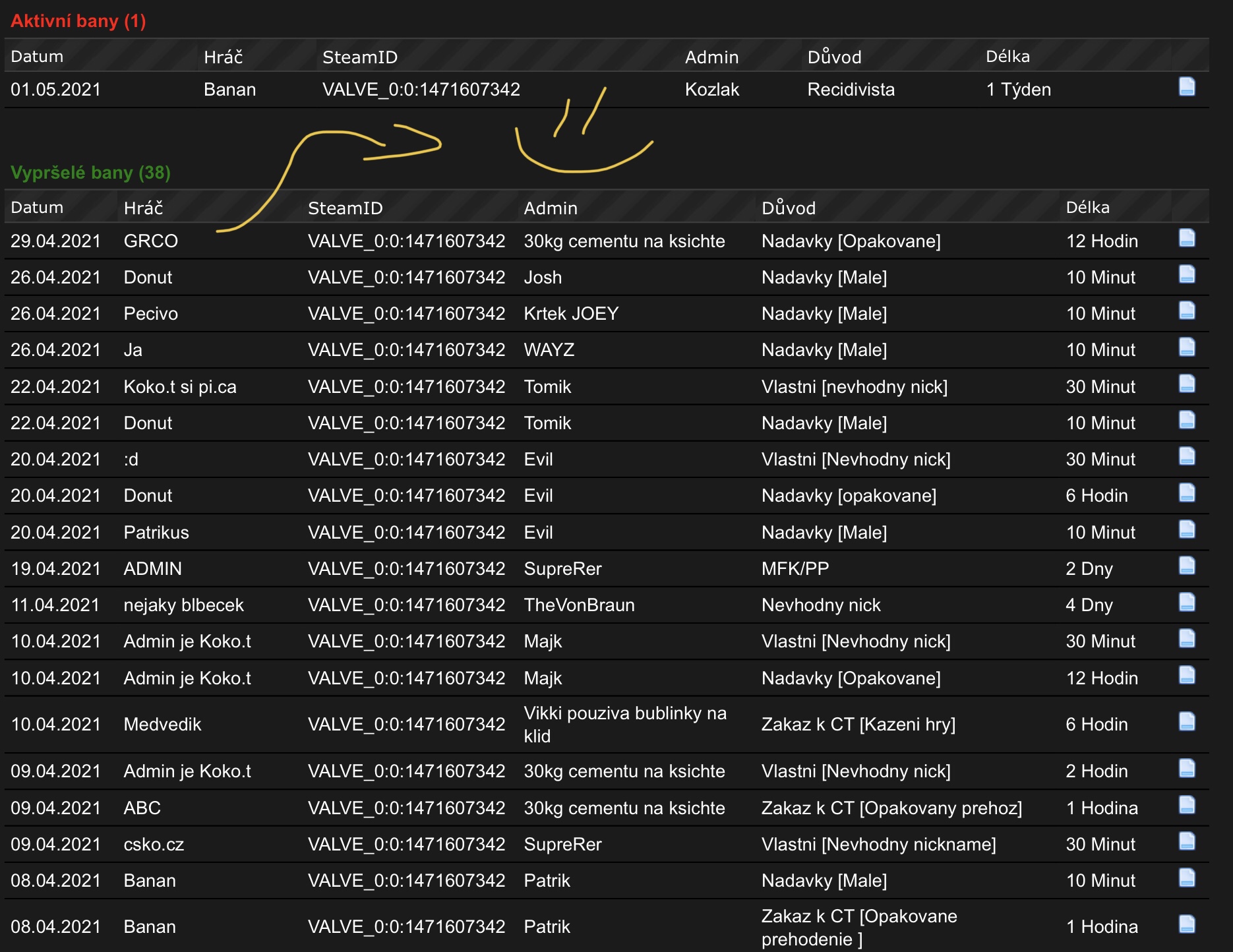Open details icon for GRCO ban row

[x=1186, y=238]
